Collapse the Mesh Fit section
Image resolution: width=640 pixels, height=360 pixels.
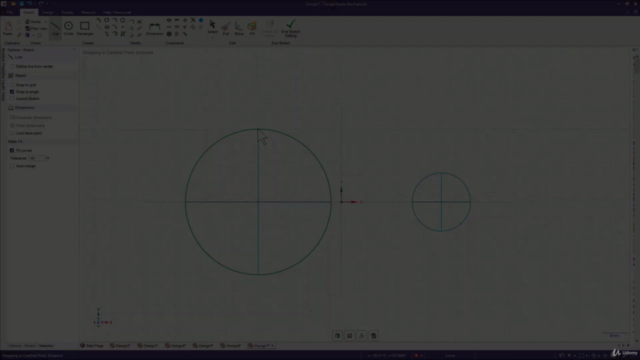click(x=41, y=141)
